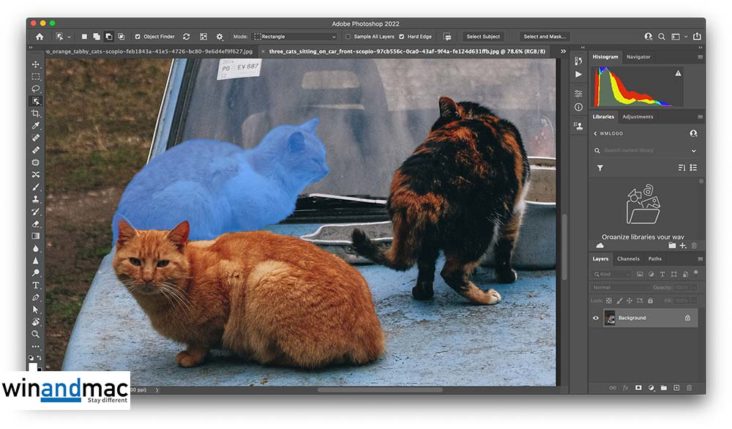Click the Select and Mask button
Viewport: 732px width, 429px height.
coord(545,37)
